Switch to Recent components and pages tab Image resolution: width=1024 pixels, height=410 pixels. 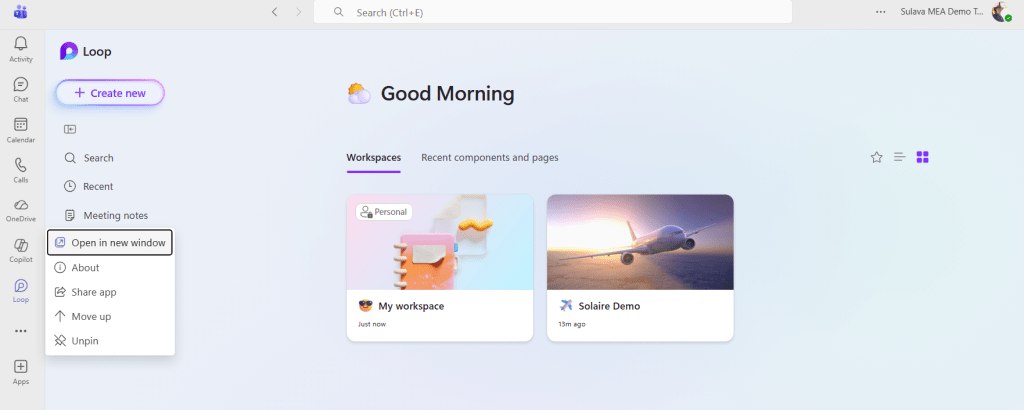tap(490, 158)
